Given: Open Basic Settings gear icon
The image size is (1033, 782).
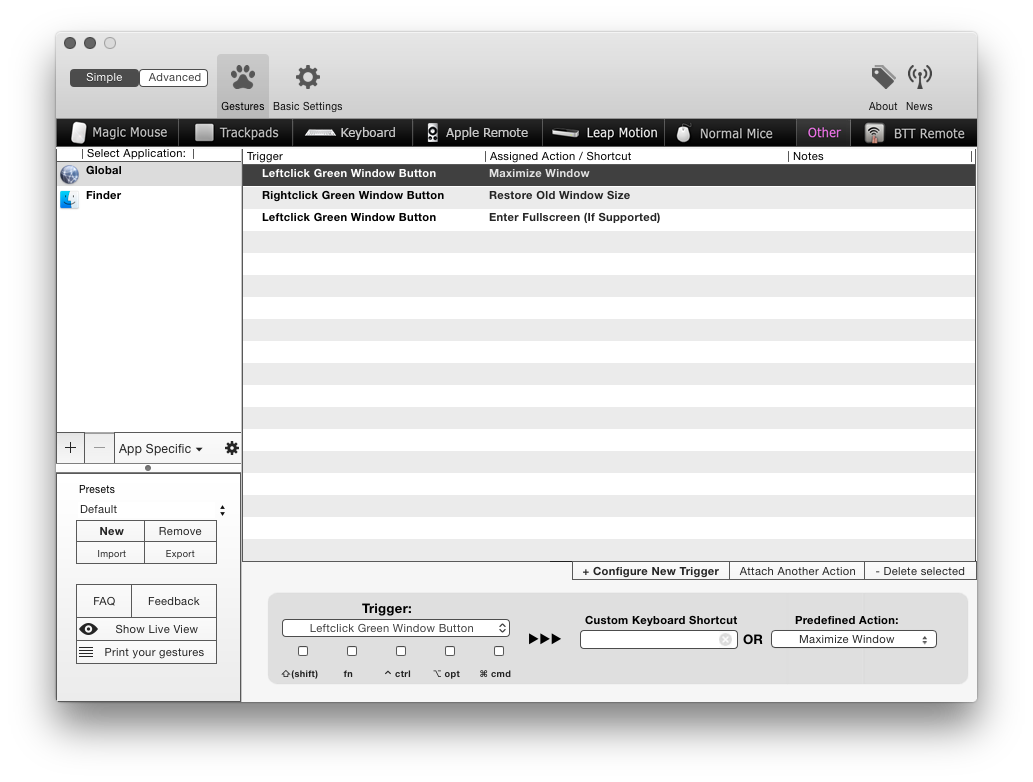Looking at the screenshot, I should pyautogui.click(x=307, y=77).
